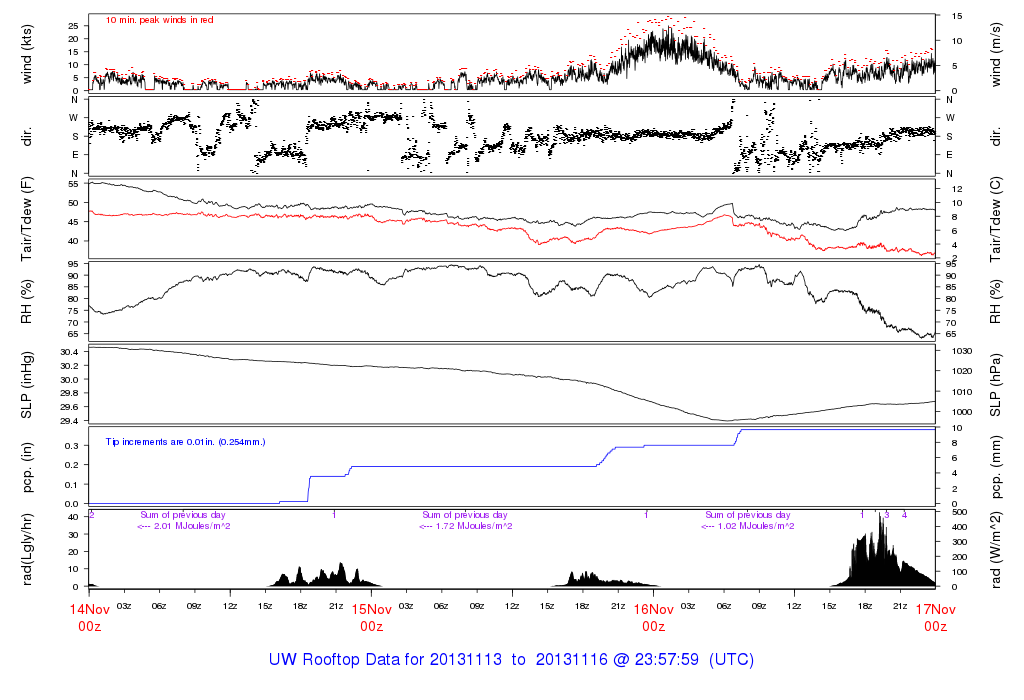Select the '1030' hPa axis value

click(x=963, y=351)
